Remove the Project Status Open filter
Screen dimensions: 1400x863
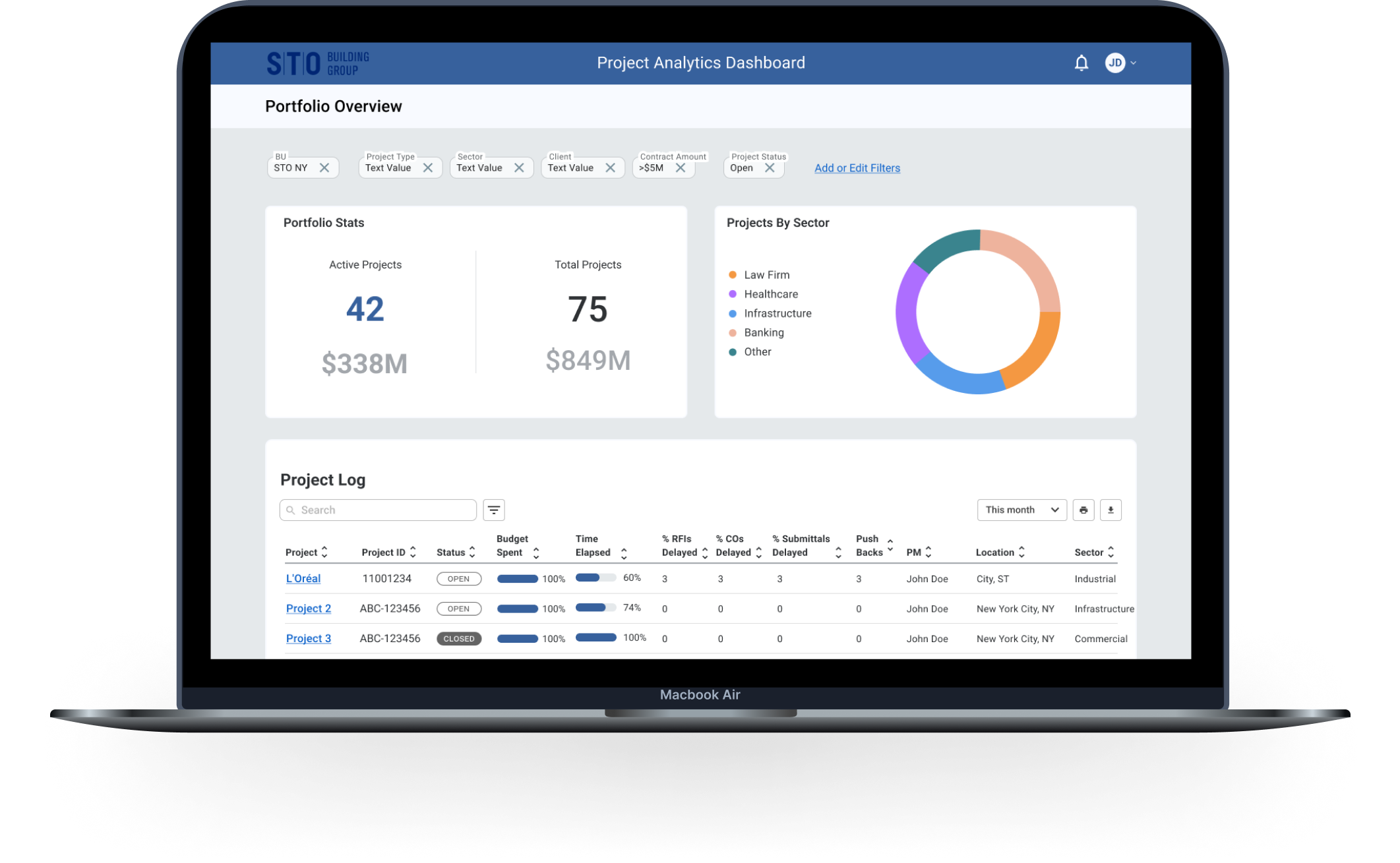(x=770, y=167)
